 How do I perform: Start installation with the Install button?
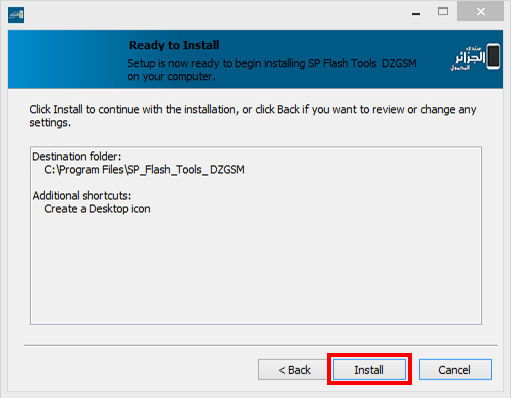(369, 369)
